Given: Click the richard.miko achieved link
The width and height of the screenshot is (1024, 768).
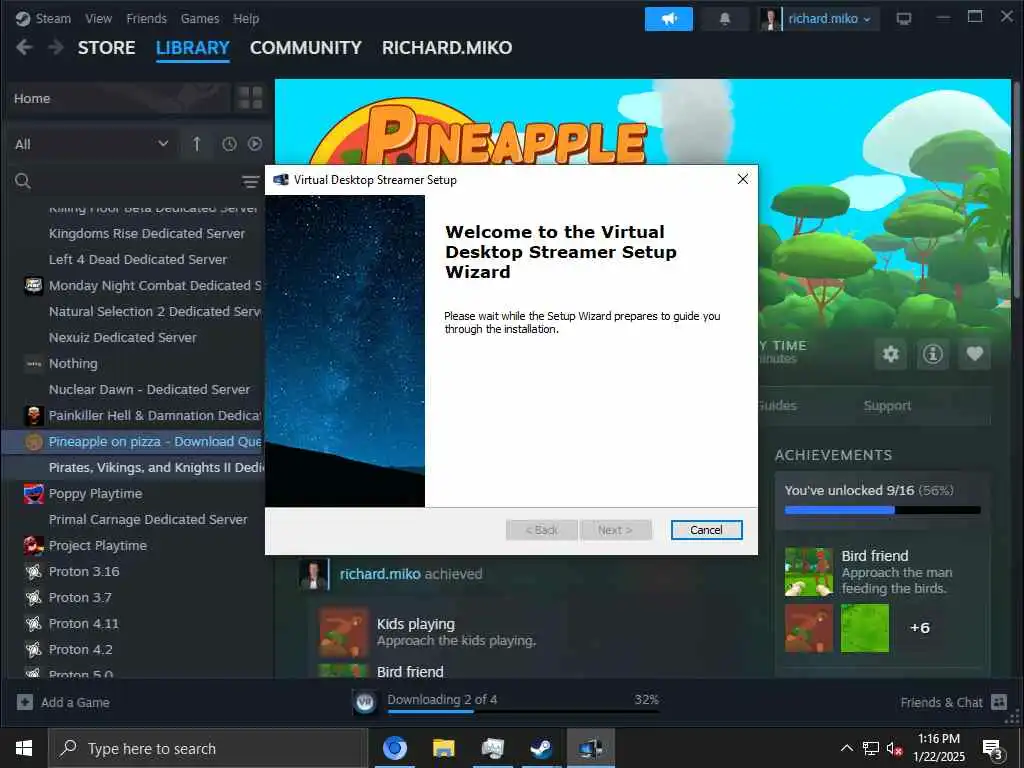Looking at the screenshot, I should [x=380, y=574].
